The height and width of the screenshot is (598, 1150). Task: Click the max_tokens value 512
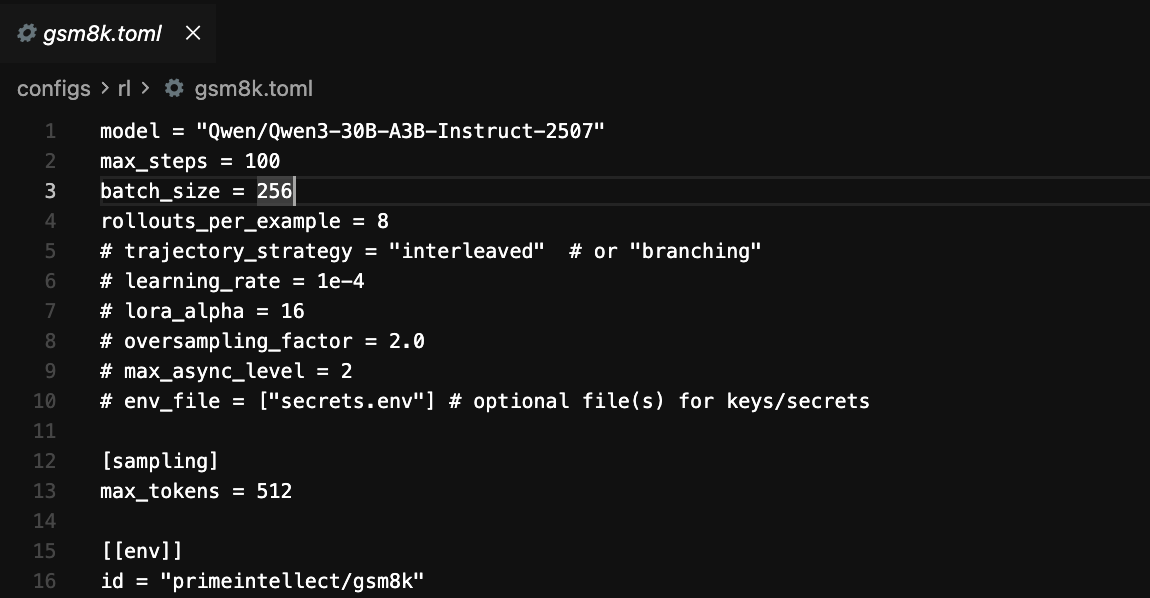274,491
